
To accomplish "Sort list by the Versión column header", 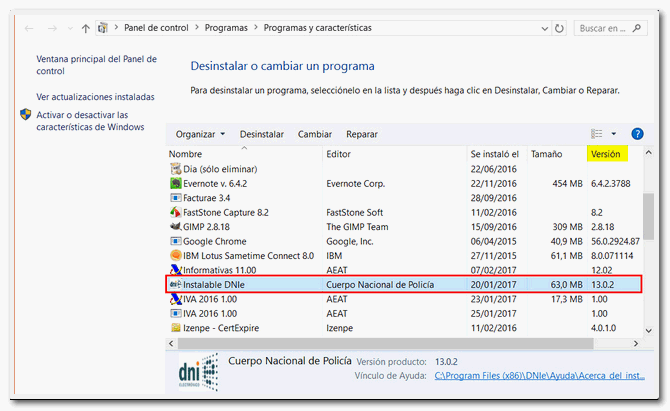I will [x=606, y=155].
